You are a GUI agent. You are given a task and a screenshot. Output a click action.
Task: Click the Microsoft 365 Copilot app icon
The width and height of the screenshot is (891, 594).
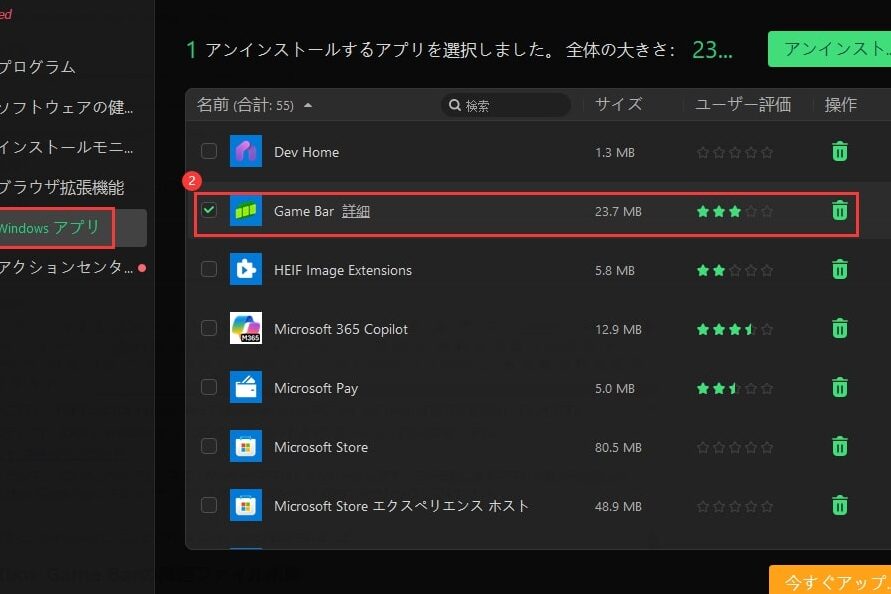pyautogui.click(x=245, y=329)
